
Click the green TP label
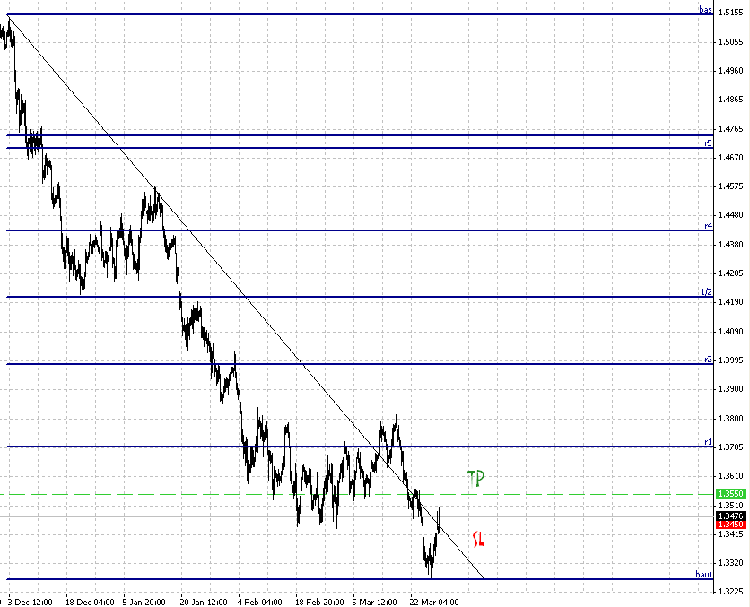point(475,479)
